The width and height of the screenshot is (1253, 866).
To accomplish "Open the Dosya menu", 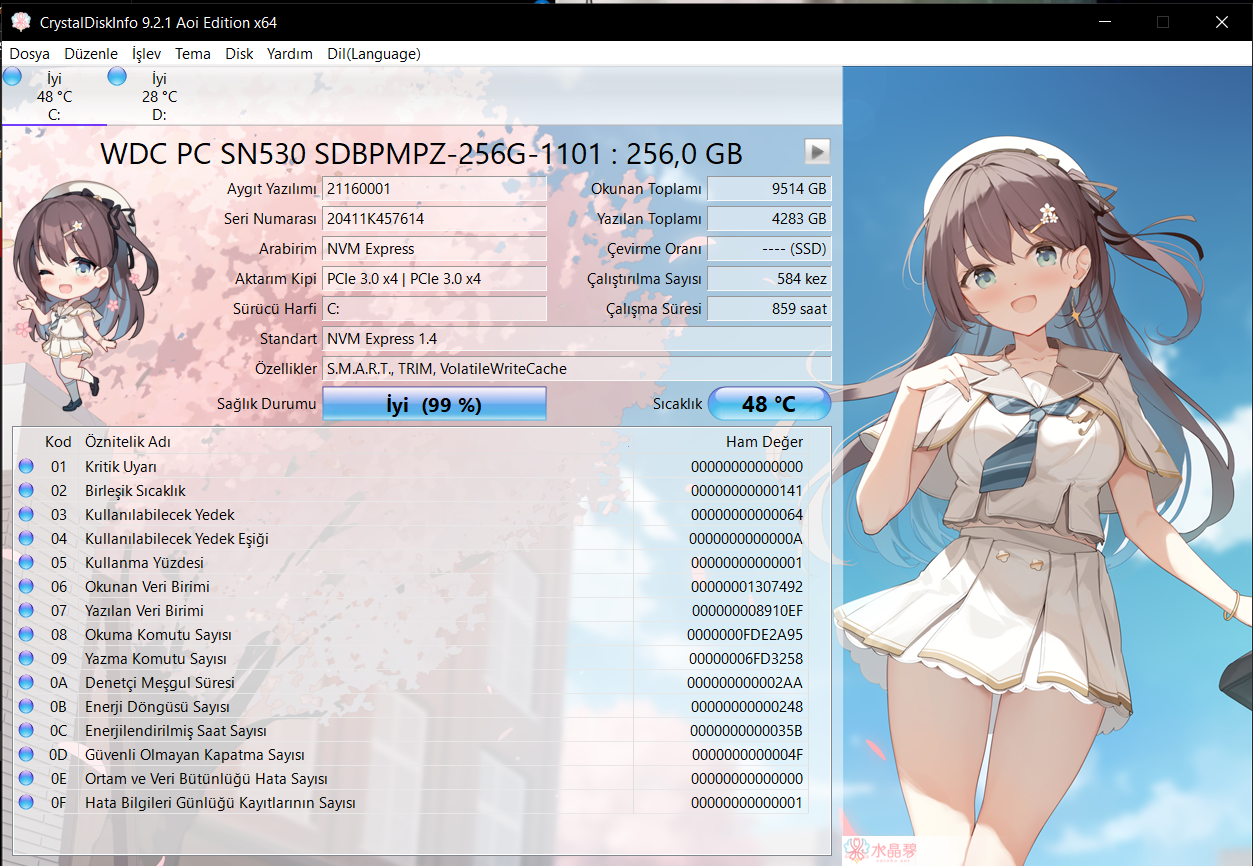I will pyautogui.click(x=30, y=54).
